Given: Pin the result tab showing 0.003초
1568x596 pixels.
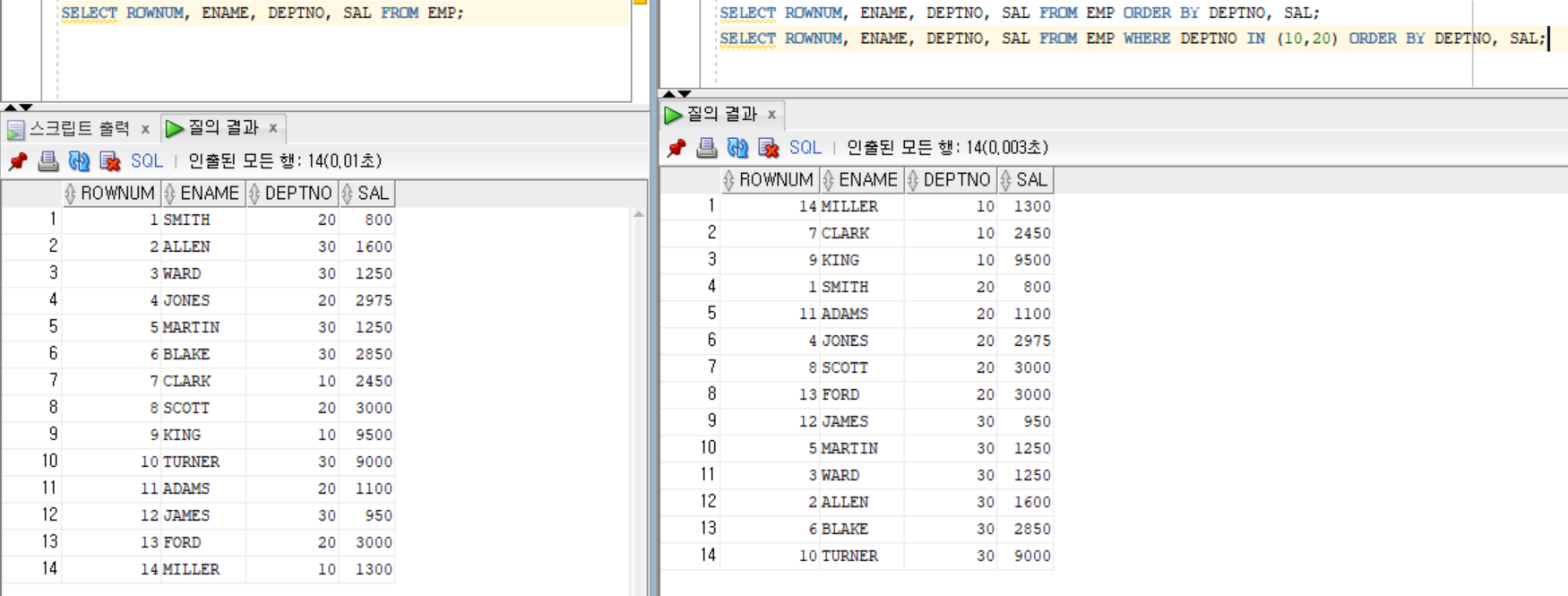Looking at the screenshot, I should [676, 148].
